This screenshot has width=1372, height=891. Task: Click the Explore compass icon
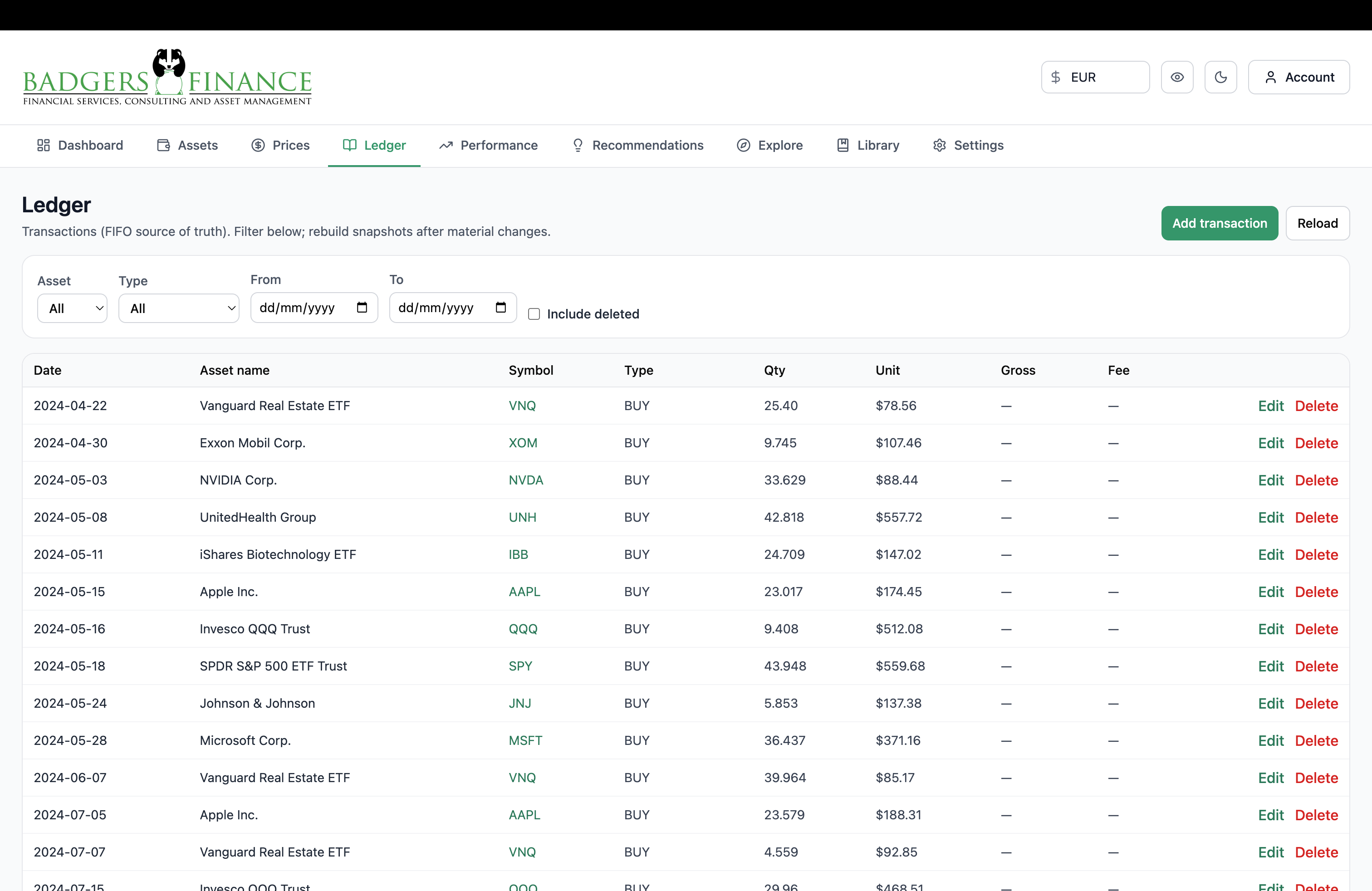[744, 145]
